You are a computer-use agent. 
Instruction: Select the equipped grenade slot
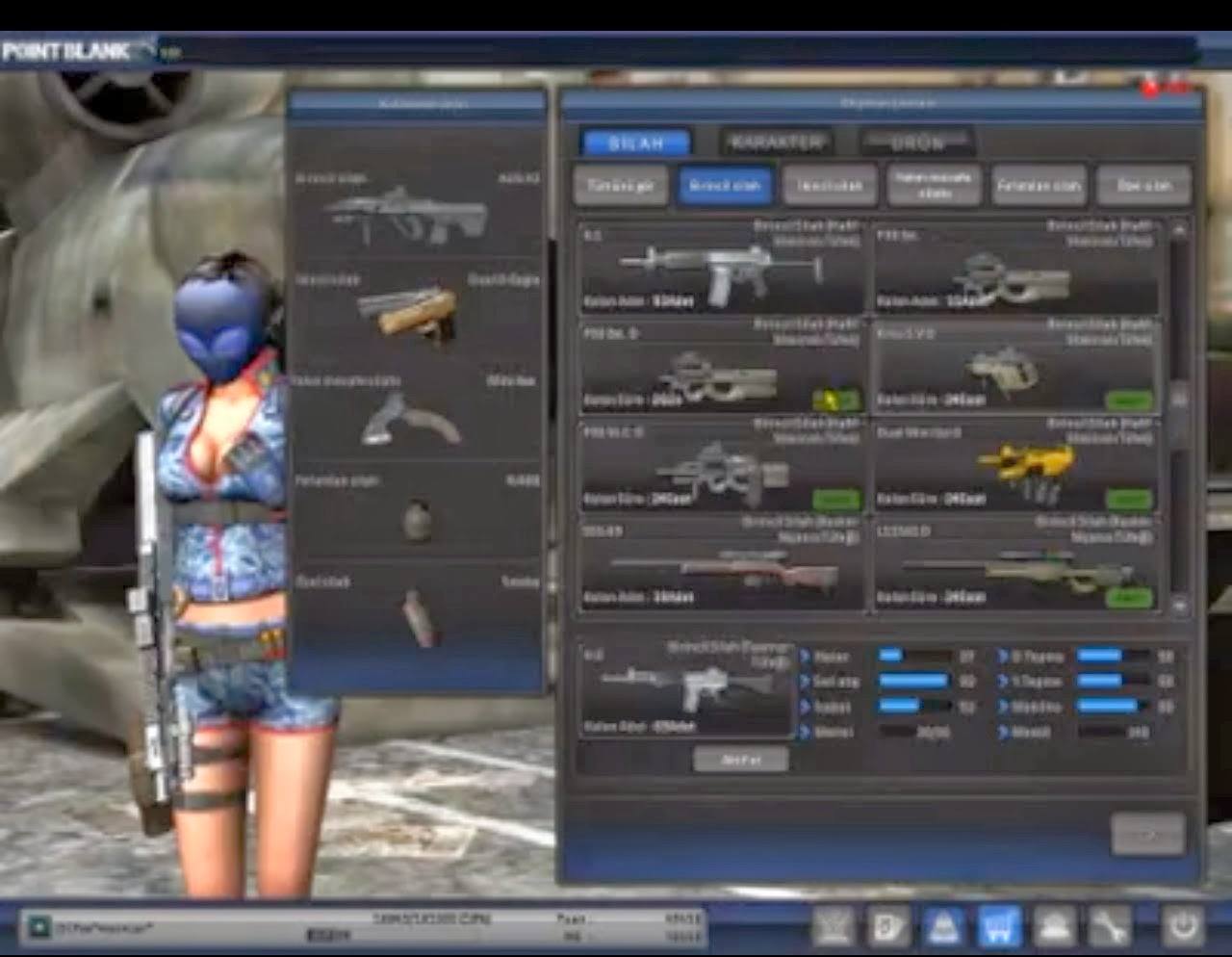point(417,514)
